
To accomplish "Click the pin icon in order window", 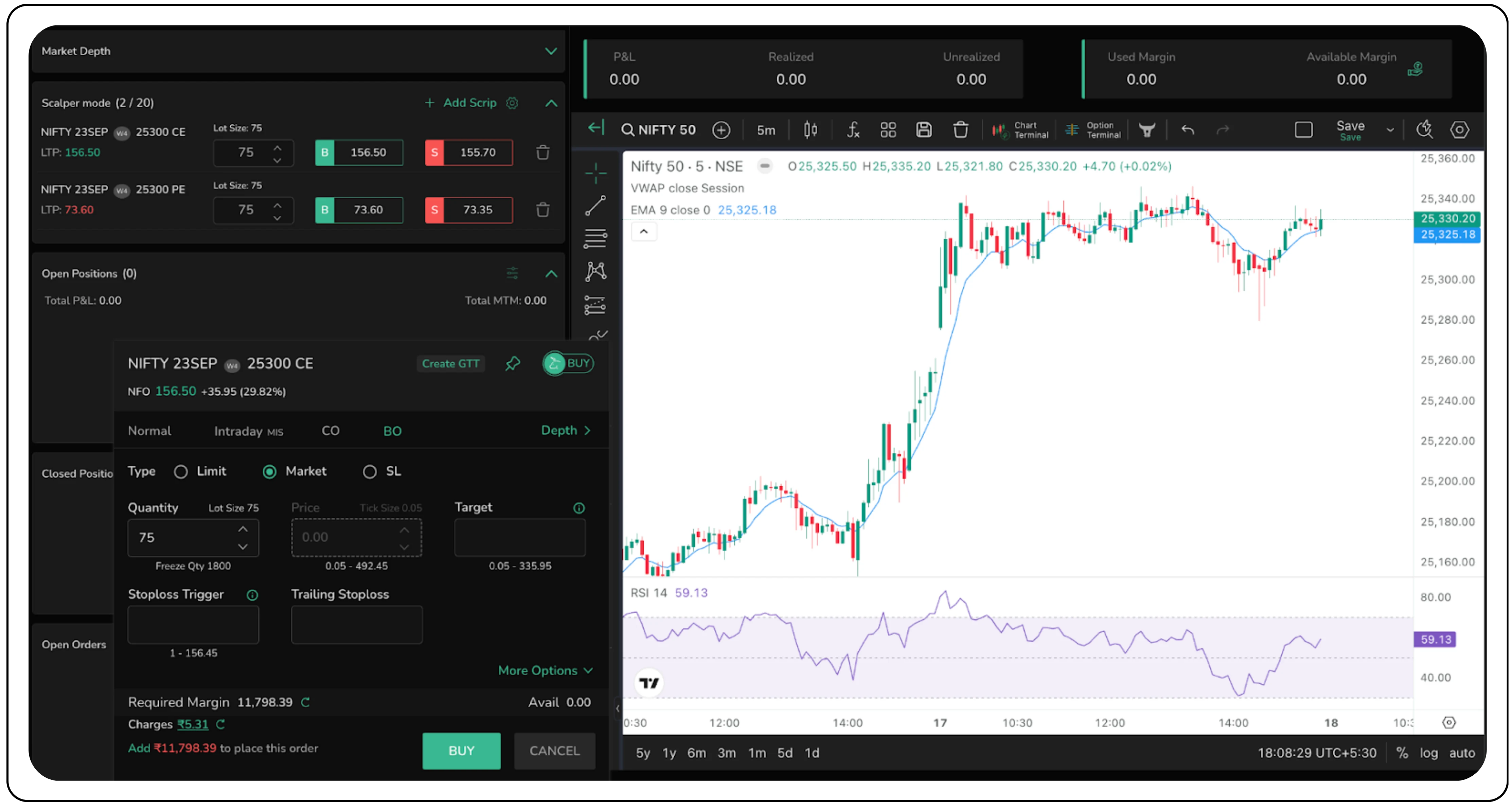I will coord(512,363).
